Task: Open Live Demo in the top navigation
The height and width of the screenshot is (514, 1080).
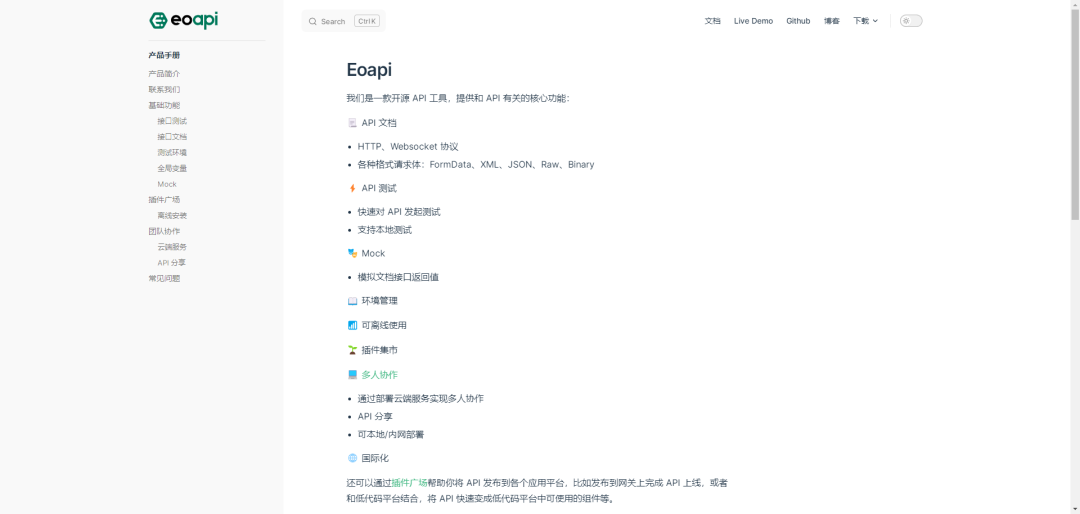Action: click(x=754, y=21)
